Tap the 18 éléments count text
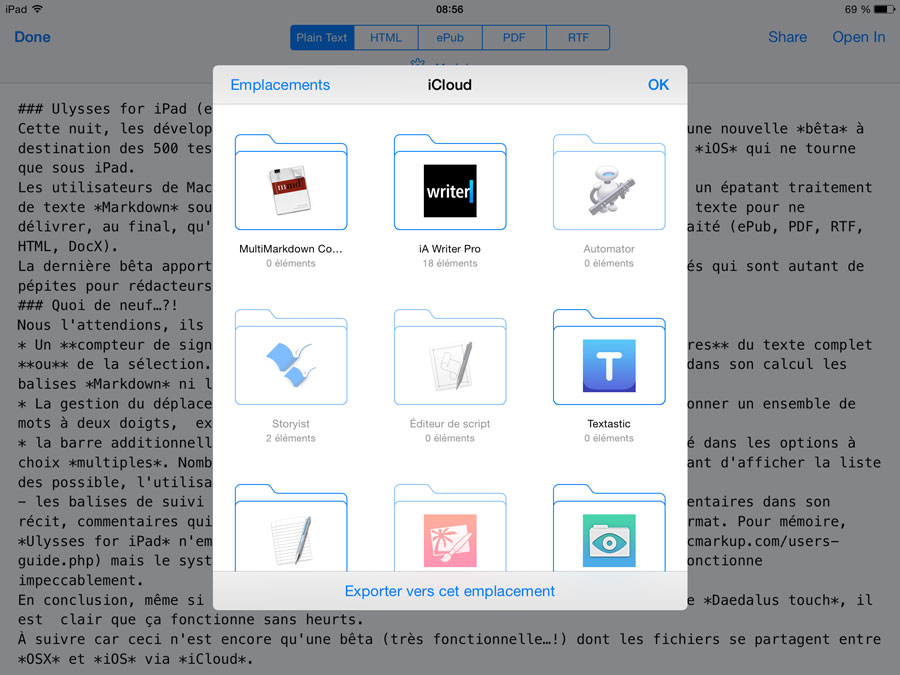This screenshot has width=900, height=675. 450,263
